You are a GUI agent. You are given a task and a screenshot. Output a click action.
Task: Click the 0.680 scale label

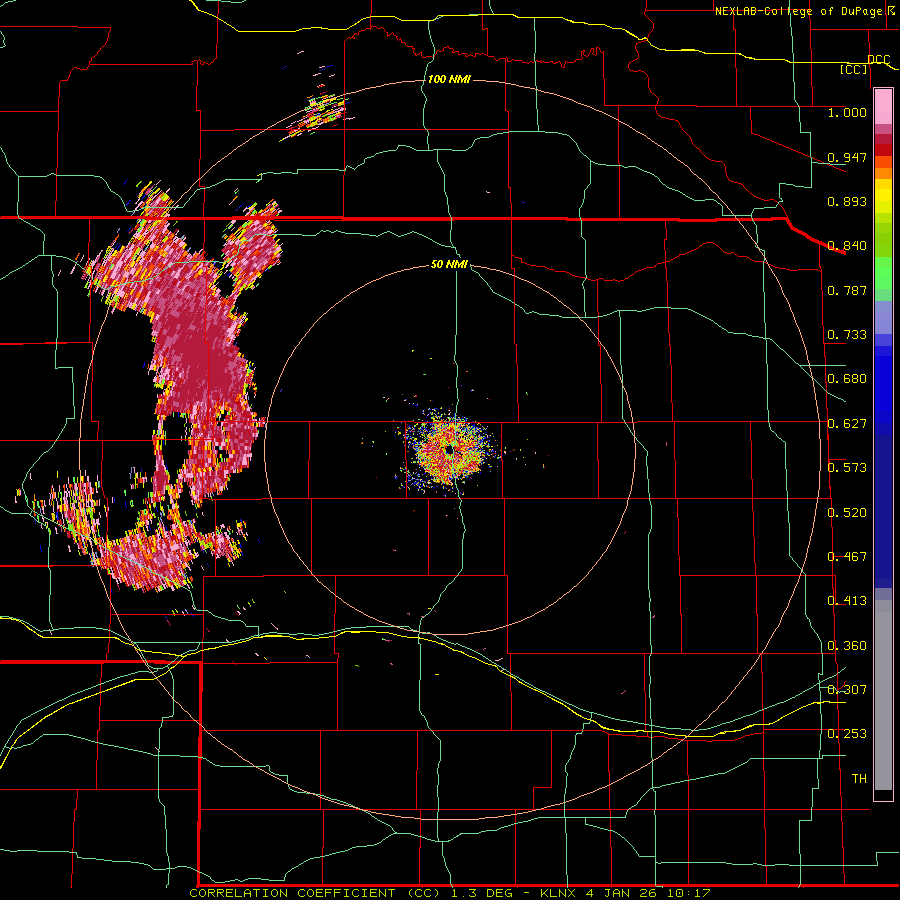847,379
